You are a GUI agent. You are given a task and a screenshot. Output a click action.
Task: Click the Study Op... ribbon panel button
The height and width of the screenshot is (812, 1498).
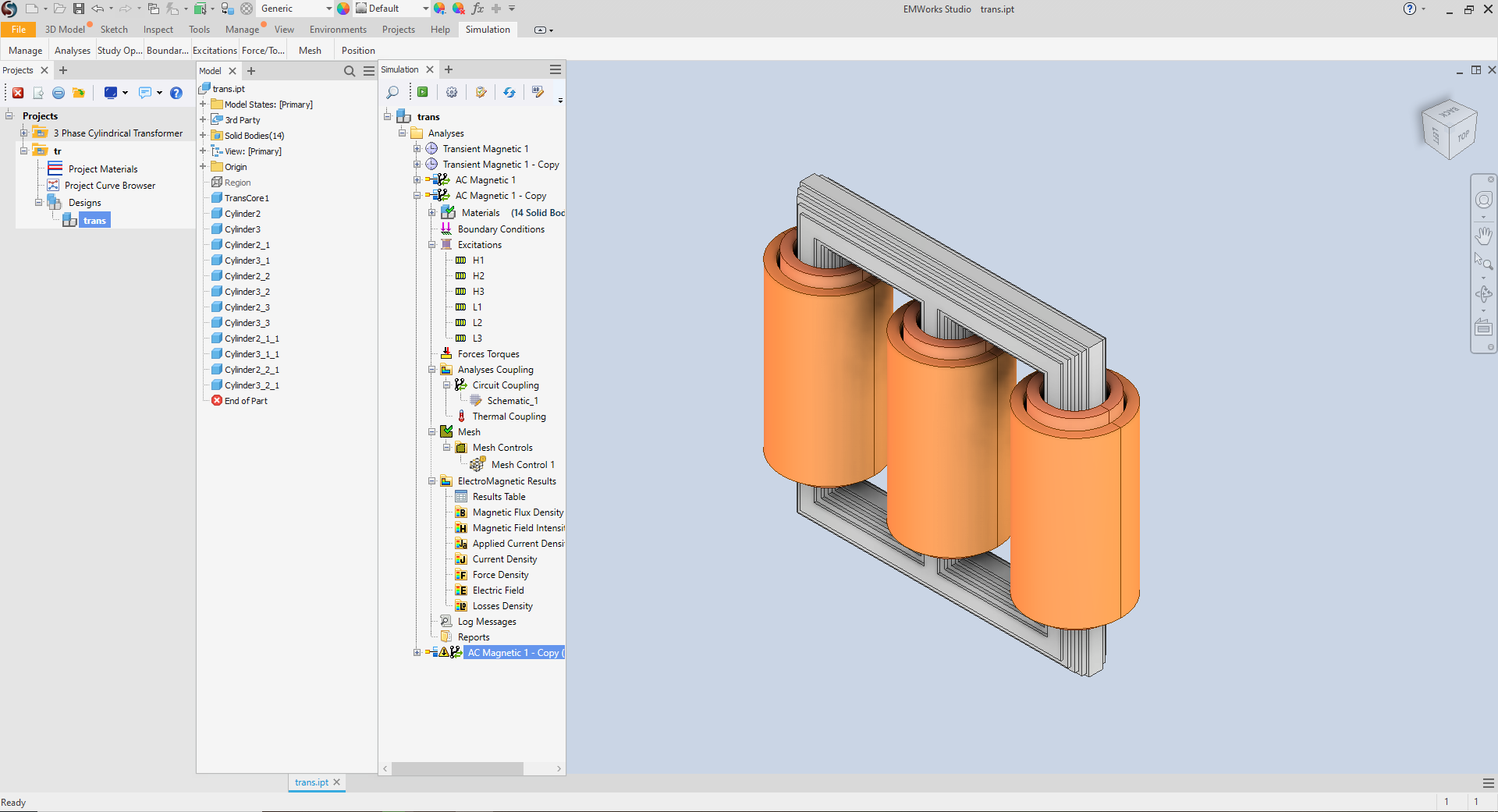pyautogui.click(x=119, y=51)
